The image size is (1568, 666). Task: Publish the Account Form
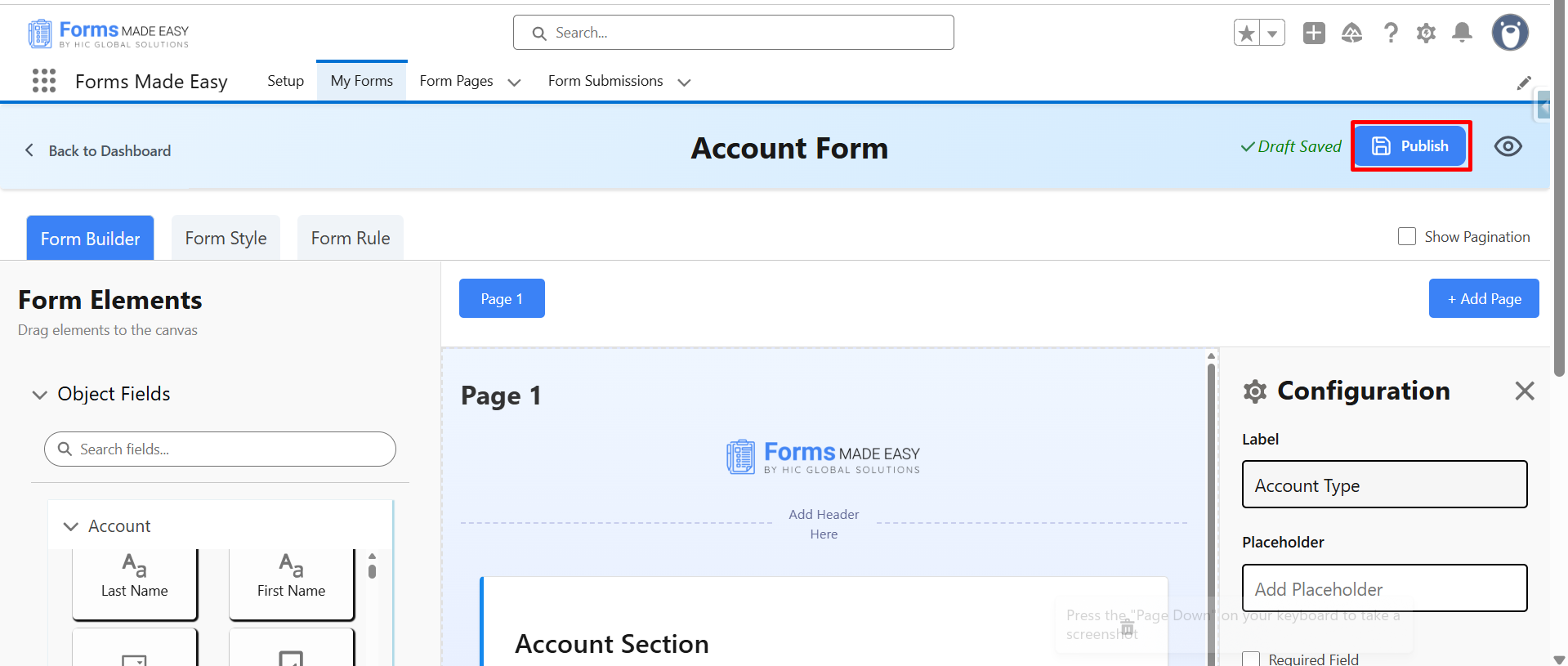coord(1411,146)
